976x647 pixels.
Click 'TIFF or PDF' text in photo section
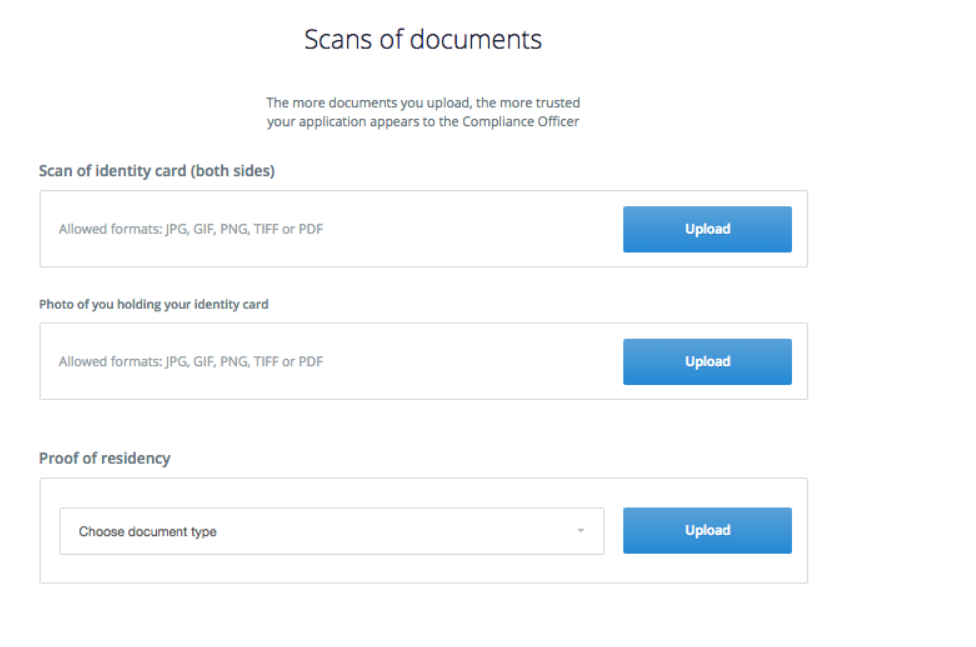[x=289, y=362]
